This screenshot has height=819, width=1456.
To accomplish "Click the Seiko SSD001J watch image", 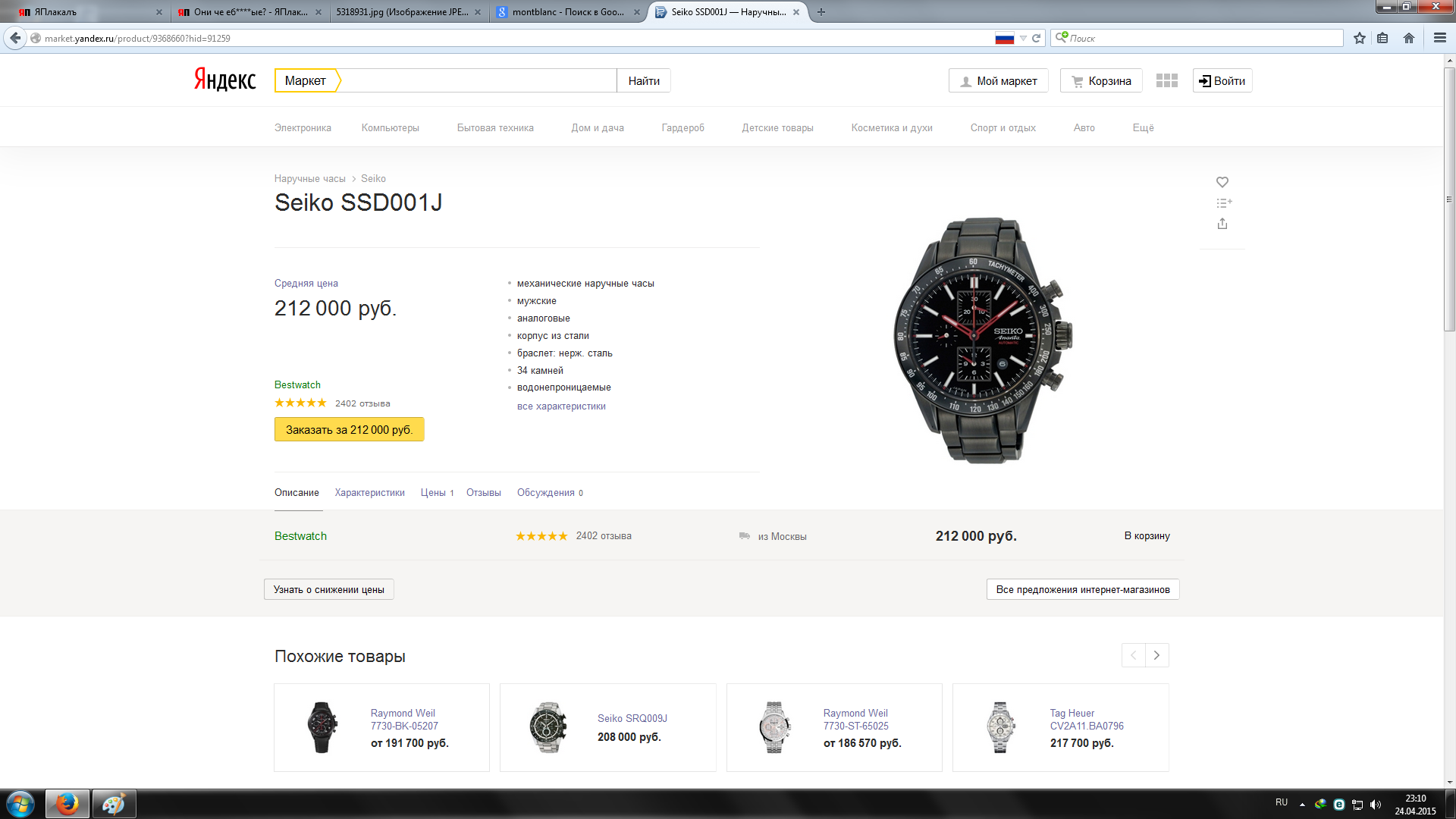I will [x=984, y=340].
